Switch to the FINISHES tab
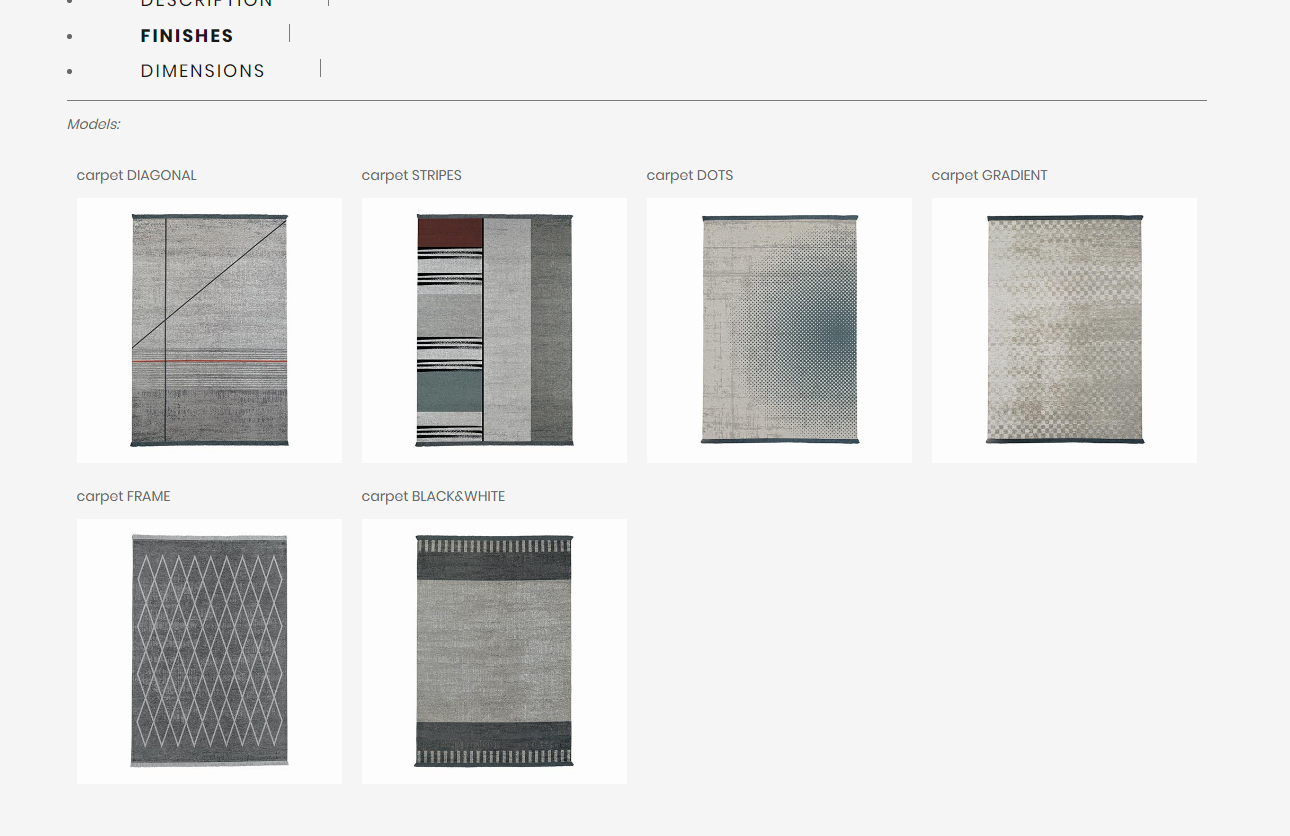This screenshot has height=836, width=1290. (x=187, y=36)
